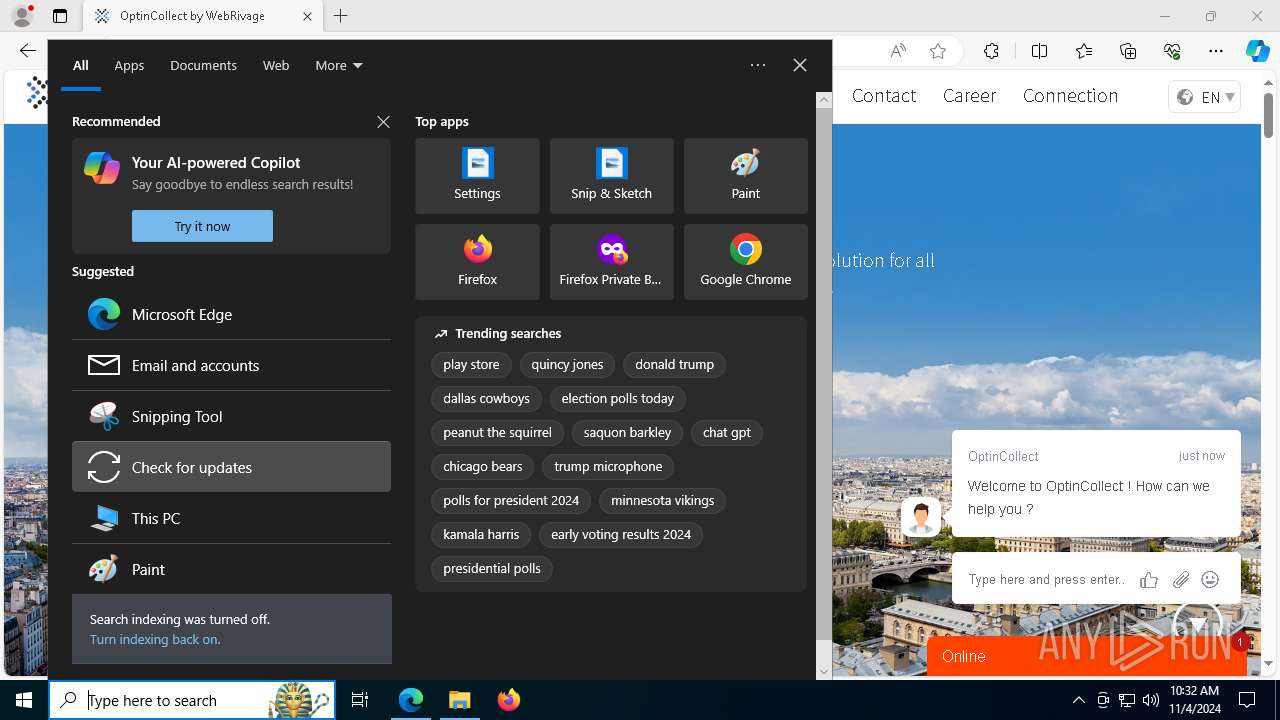Open This PC suggestion
This screenshot has width=1280, height=720.
coord(231,518)
